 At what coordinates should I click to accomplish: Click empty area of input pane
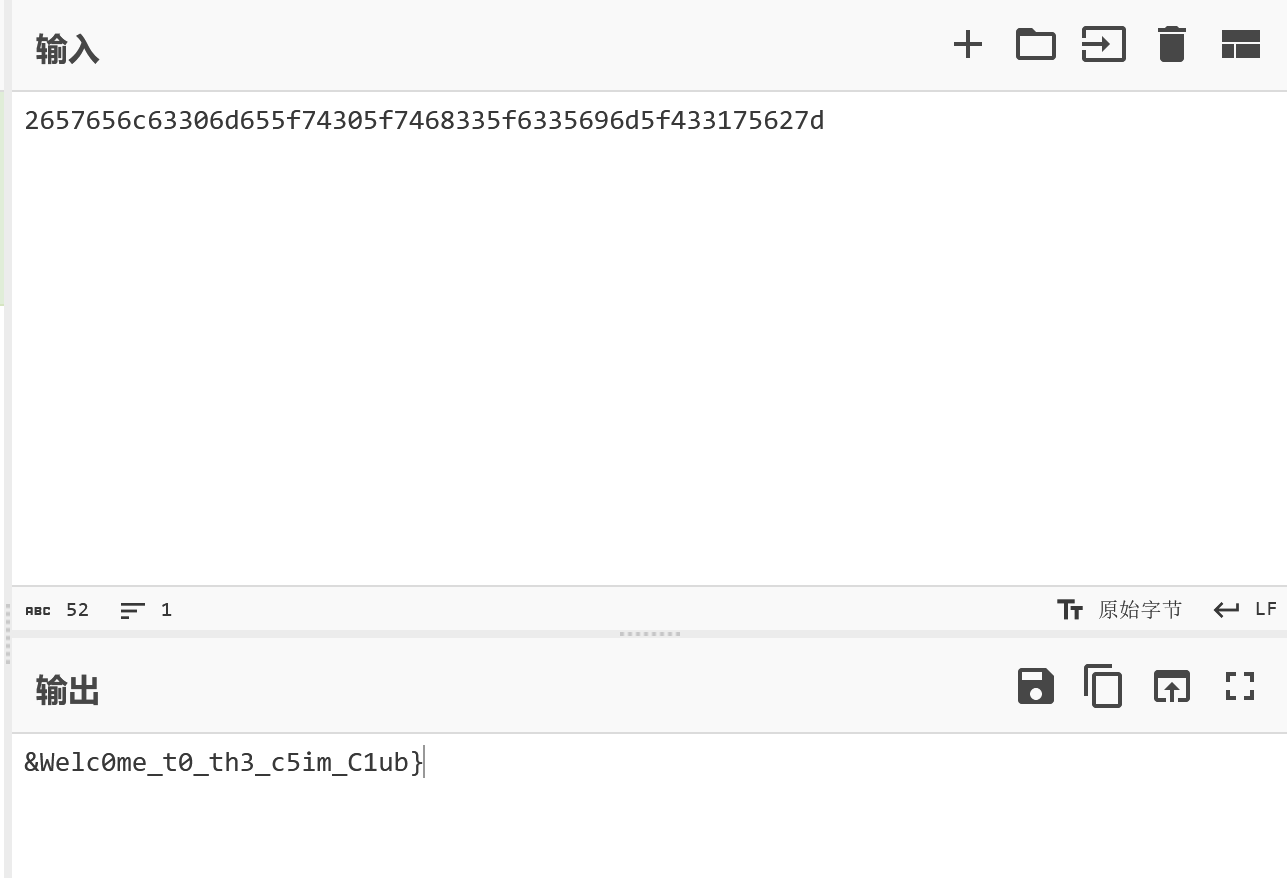point(649,360)
